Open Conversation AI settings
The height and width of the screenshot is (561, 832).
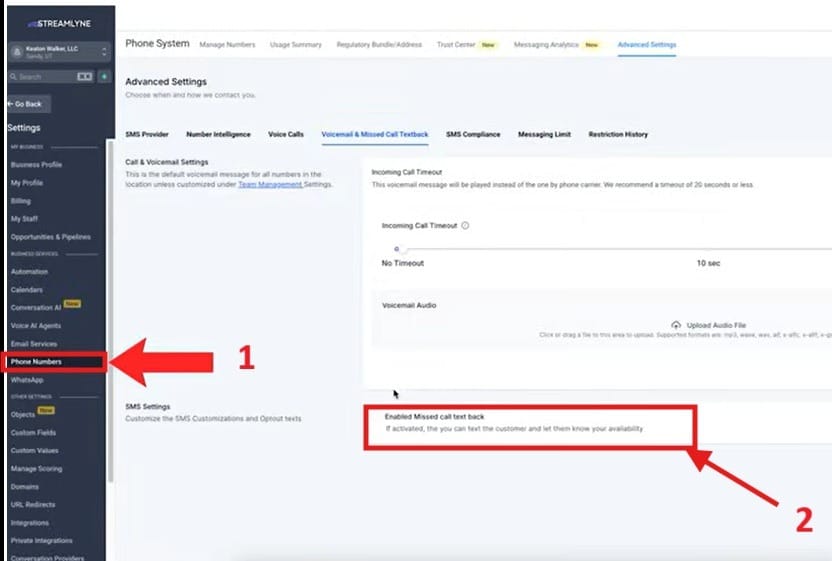pyautogui.click(x=36, y=308)
